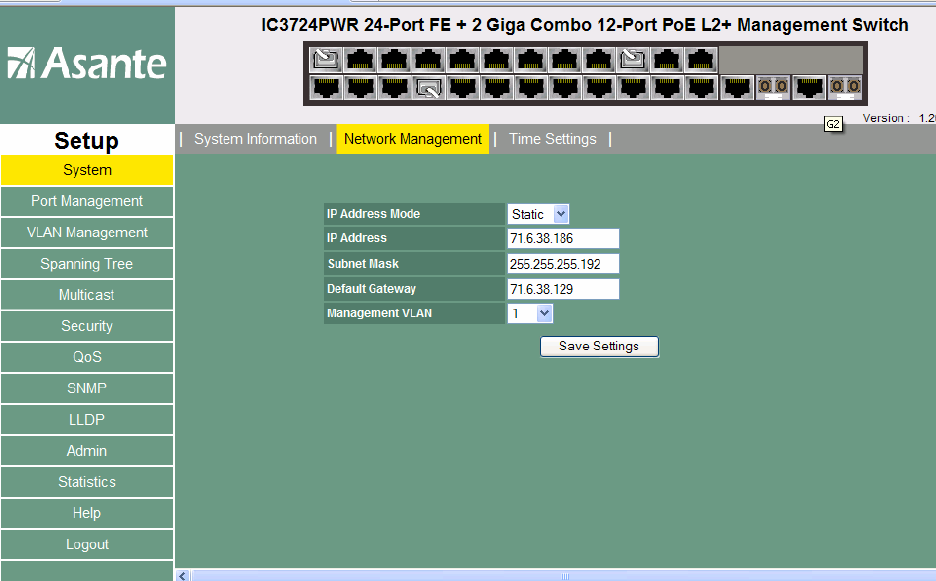Select the second port in the top row
Image resolution: width=936 pixels, height=581 pixels.
(360, 60)
